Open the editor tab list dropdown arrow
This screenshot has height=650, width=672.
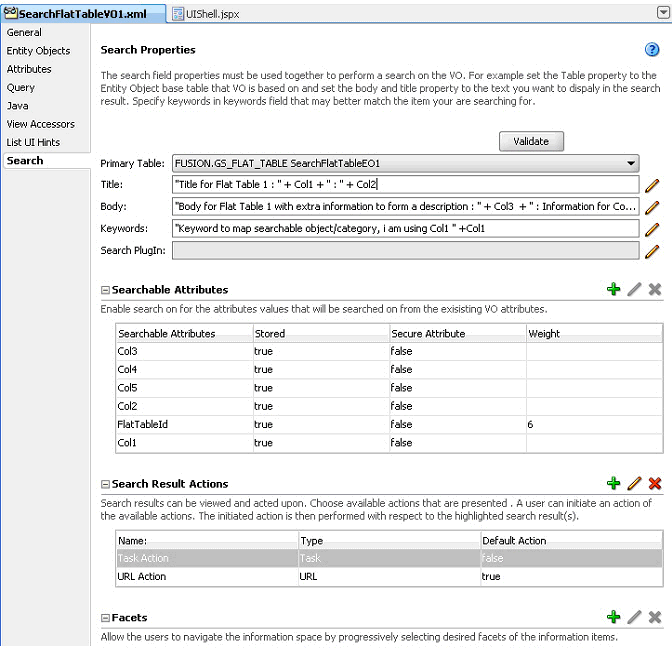click(663, 13)
